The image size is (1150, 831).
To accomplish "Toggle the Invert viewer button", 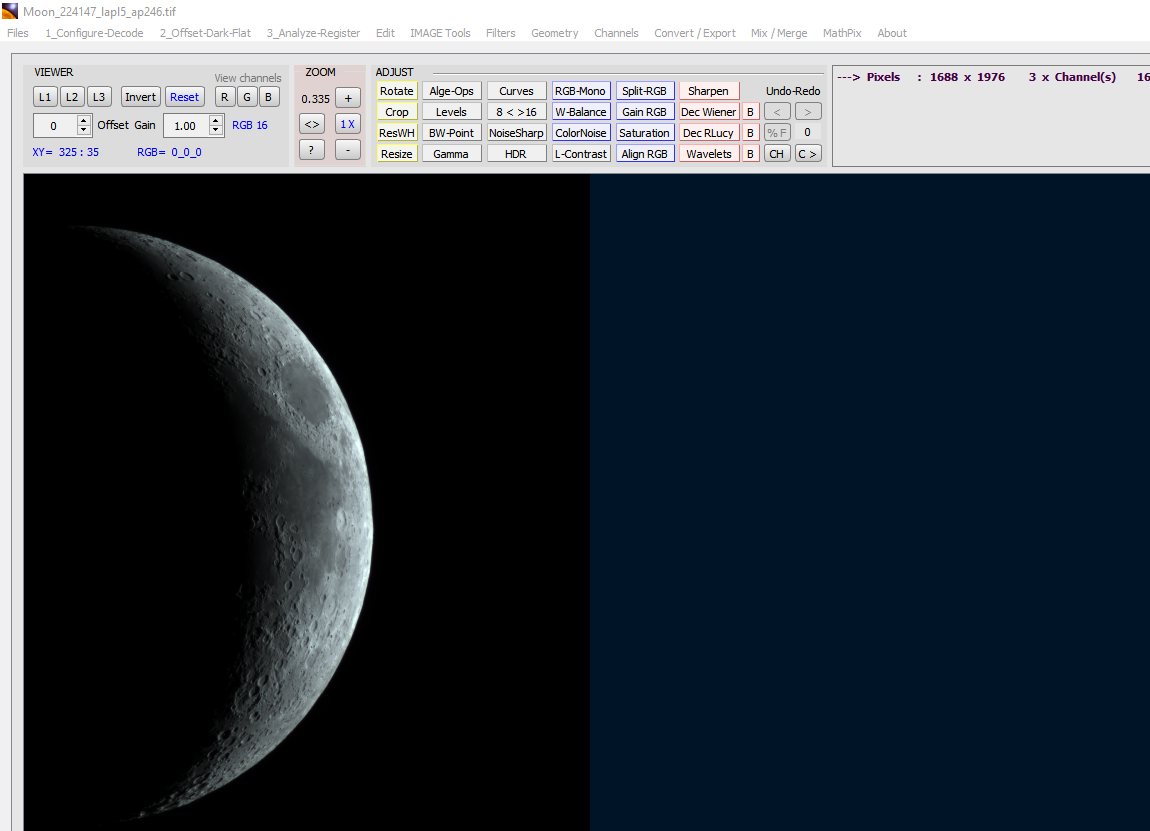I will pos(140,97).
